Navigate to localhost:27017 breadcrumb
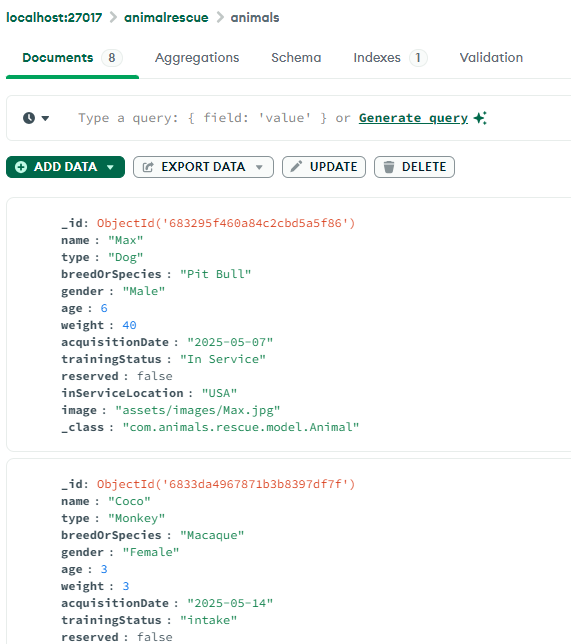The height and width of the screenshot is (644, 571). point(54,18)
